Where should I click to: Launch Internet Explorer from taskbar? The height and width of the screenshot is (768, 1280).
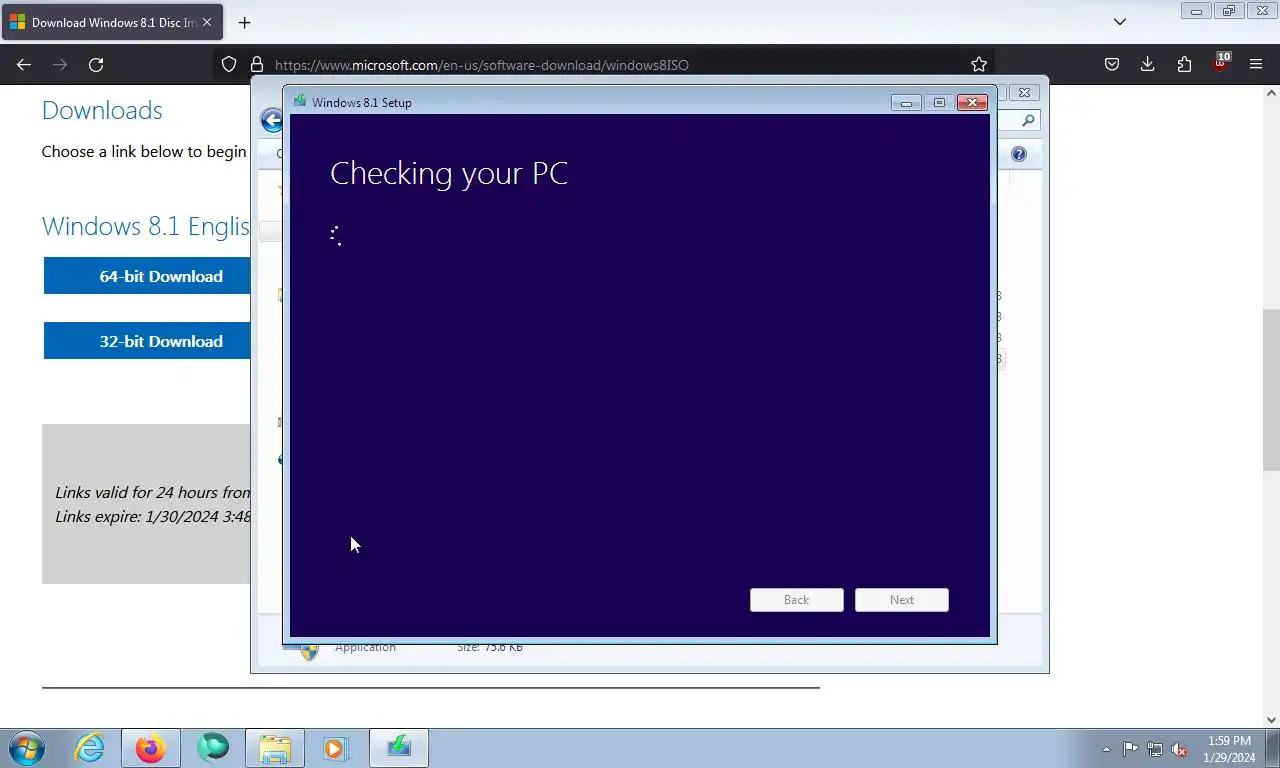coord(89,748)
